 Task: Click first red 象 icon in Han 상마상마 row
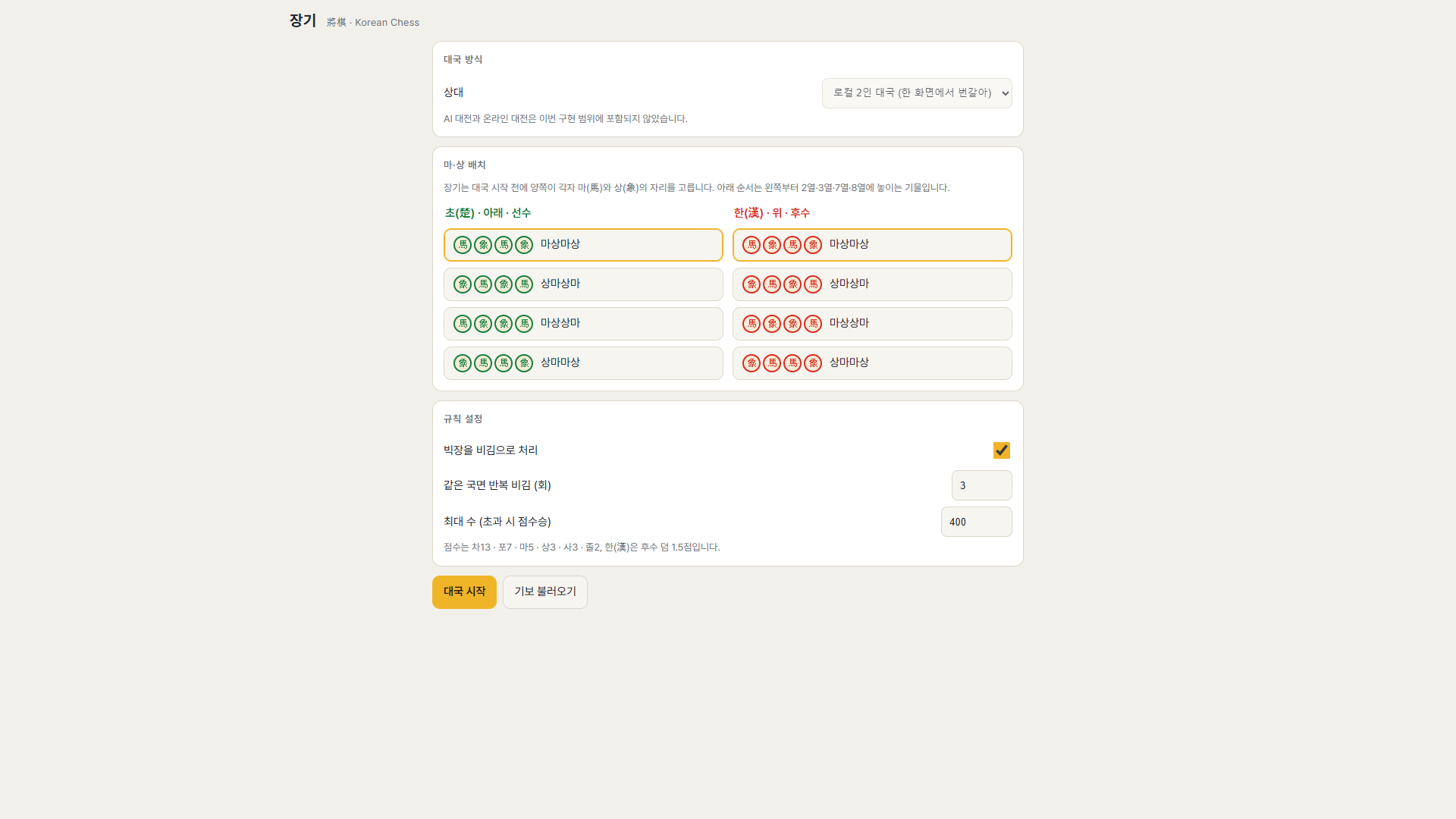[x=752, y=284]
